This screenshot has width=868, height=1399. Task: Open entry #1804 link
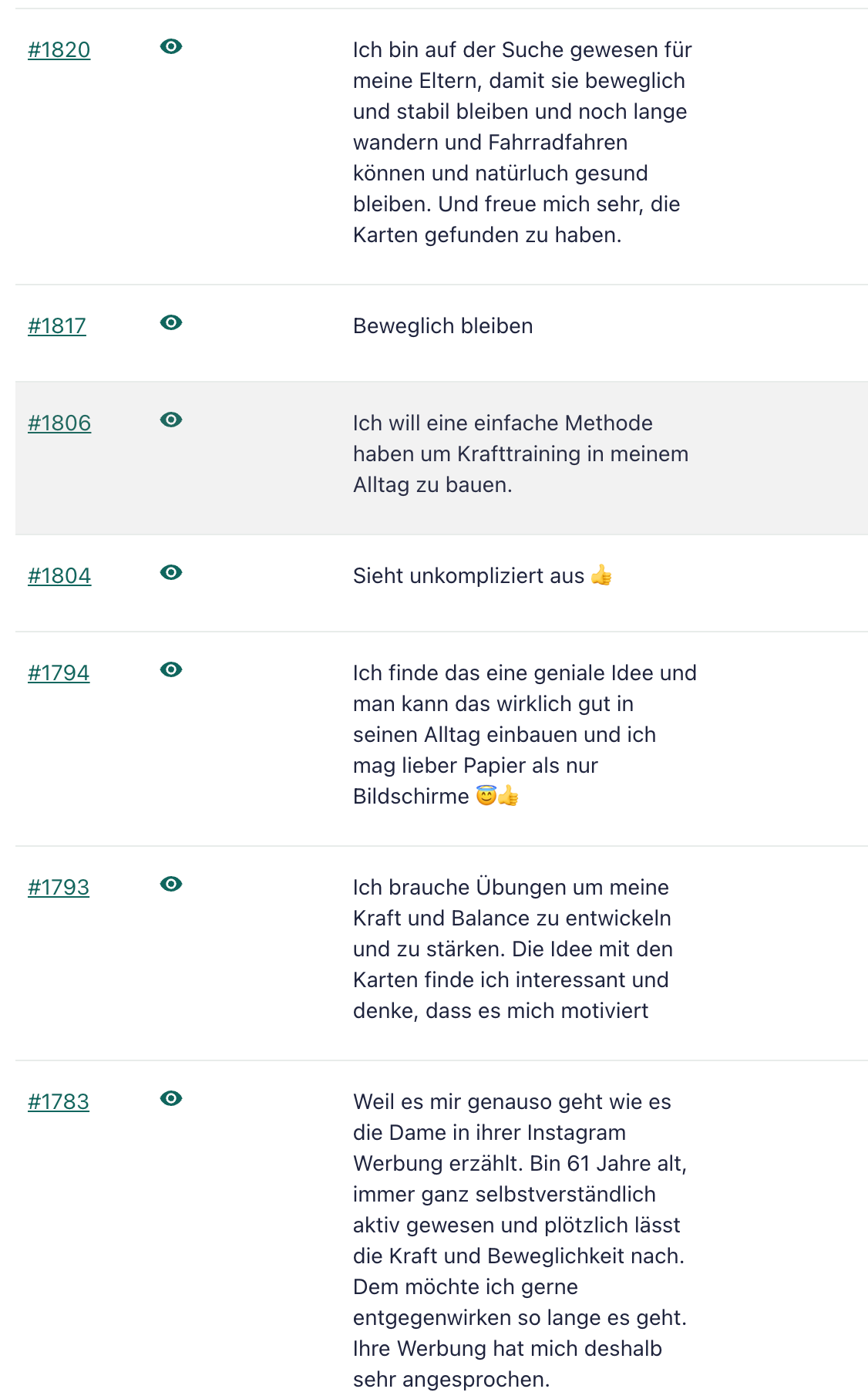[59, 576]
